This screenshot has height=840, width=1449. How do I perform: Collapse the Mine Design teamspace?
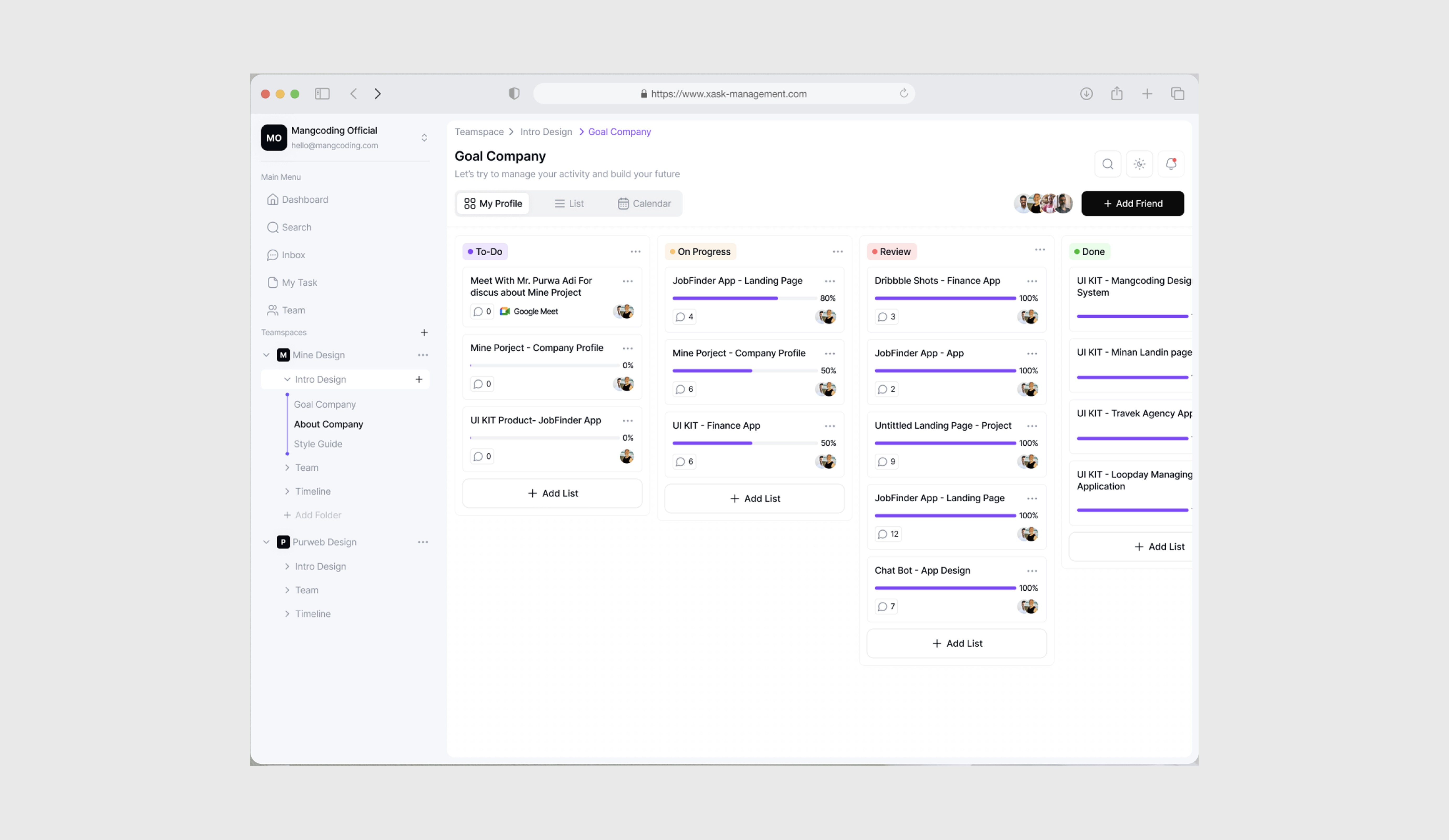click(266, 355)
